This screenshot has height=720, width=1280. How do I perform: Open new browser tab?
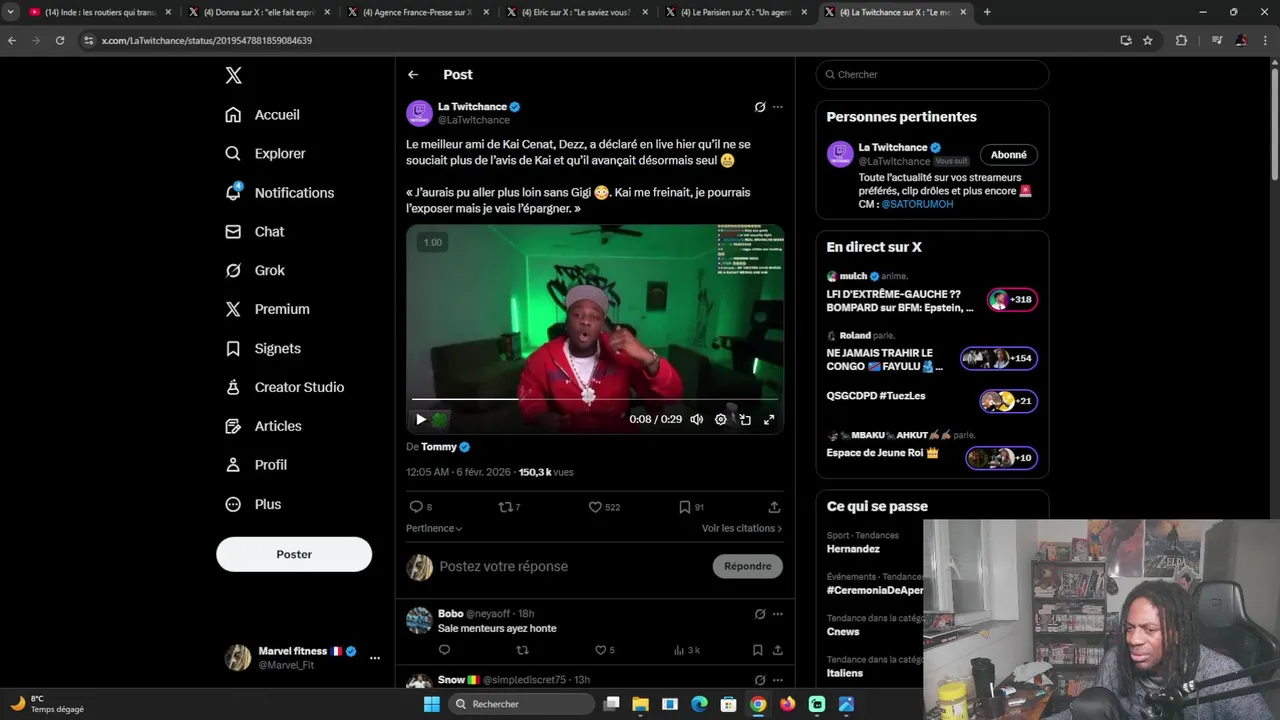(987, 12)
